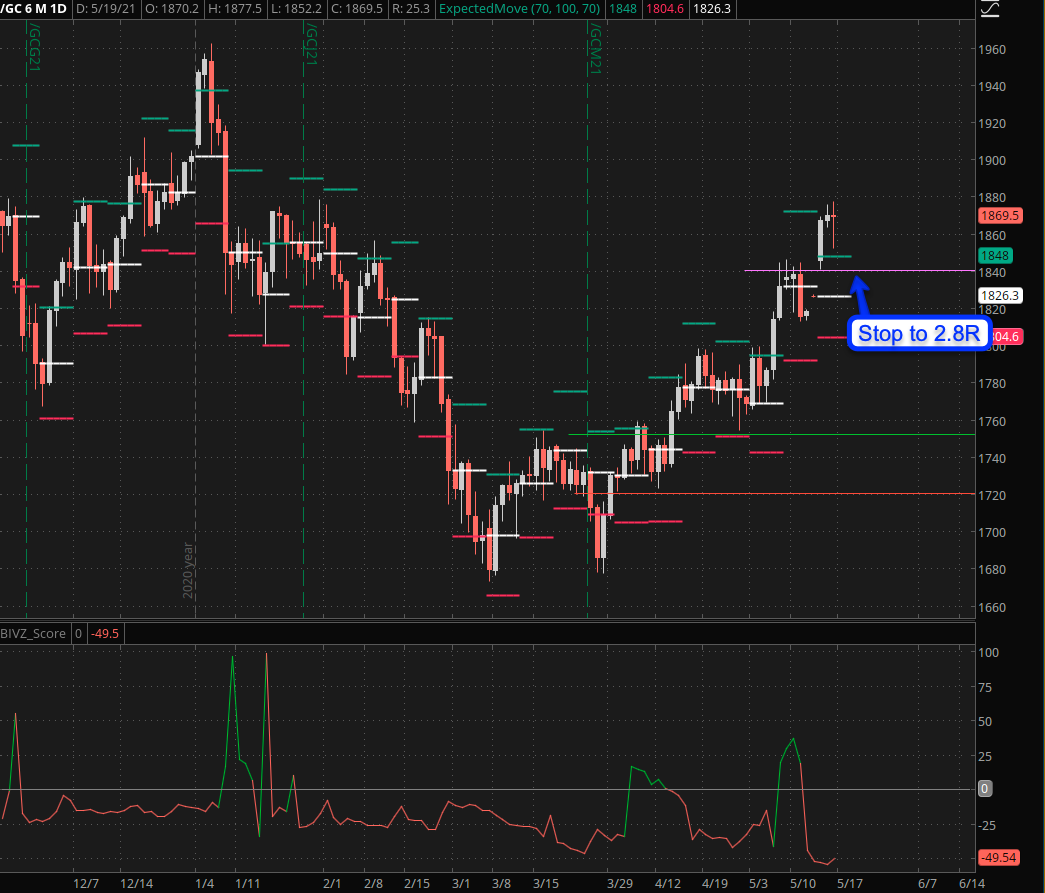Click the gray 0 bubble on BIVZ axis
This screenshot has width=1045, height=893.
click(985, 789)
